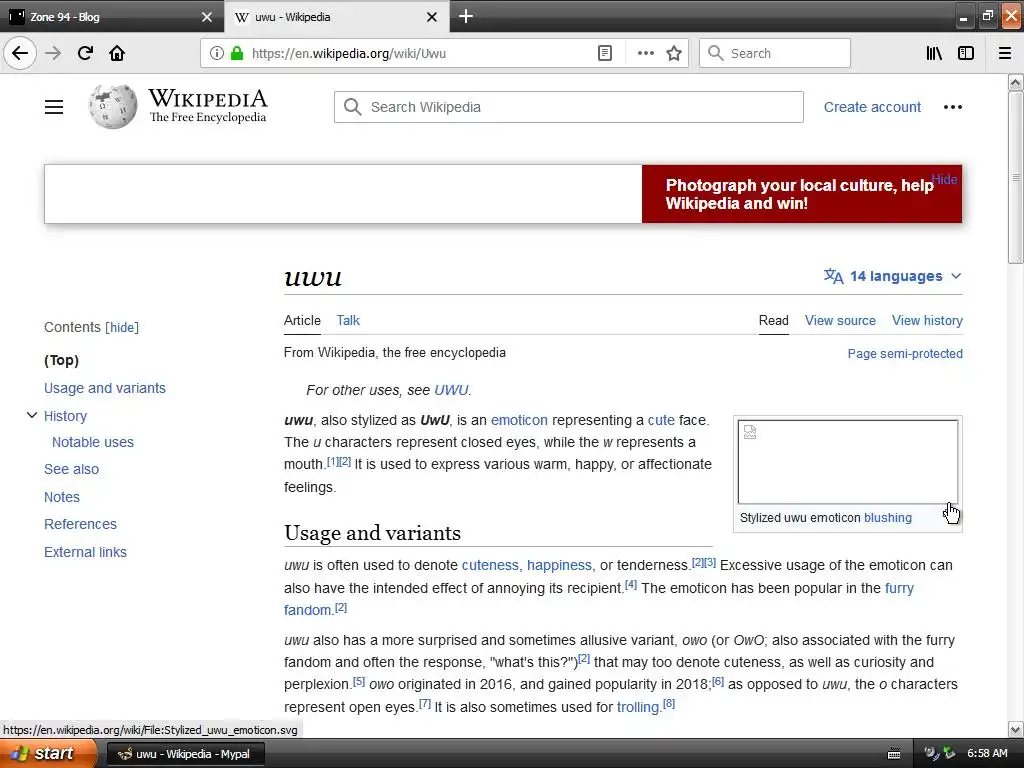Viewport: 1024px width, 768px height.
Task: Click the address bar URL
Action: 349,53
